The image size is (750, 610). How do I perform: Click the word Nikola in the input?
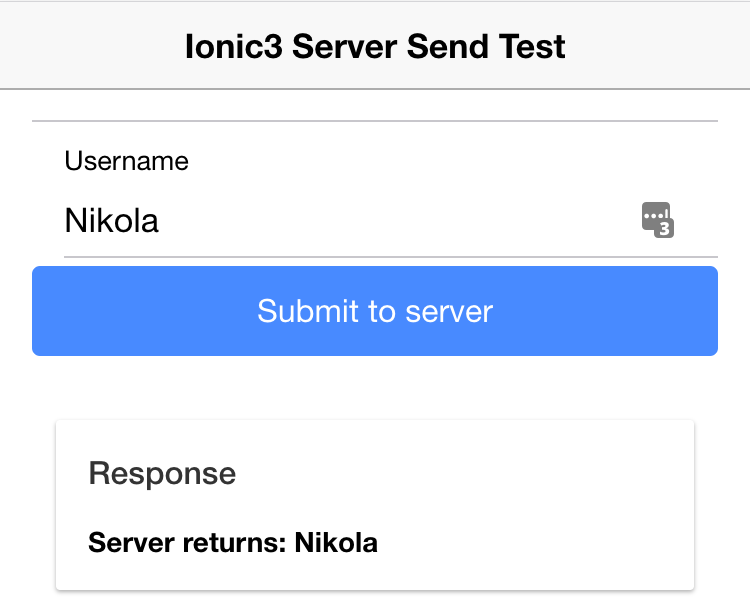point(111,221)
